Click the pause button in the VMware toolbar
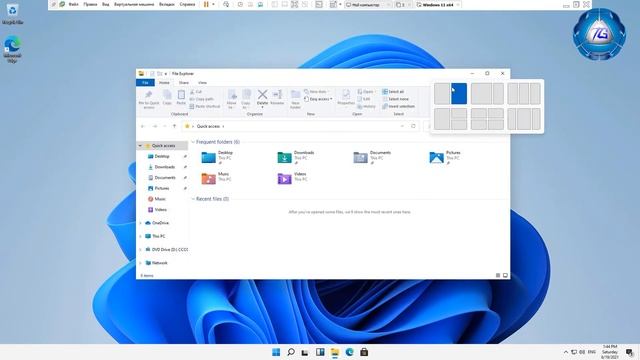640x360 pixels. point(206,4)
